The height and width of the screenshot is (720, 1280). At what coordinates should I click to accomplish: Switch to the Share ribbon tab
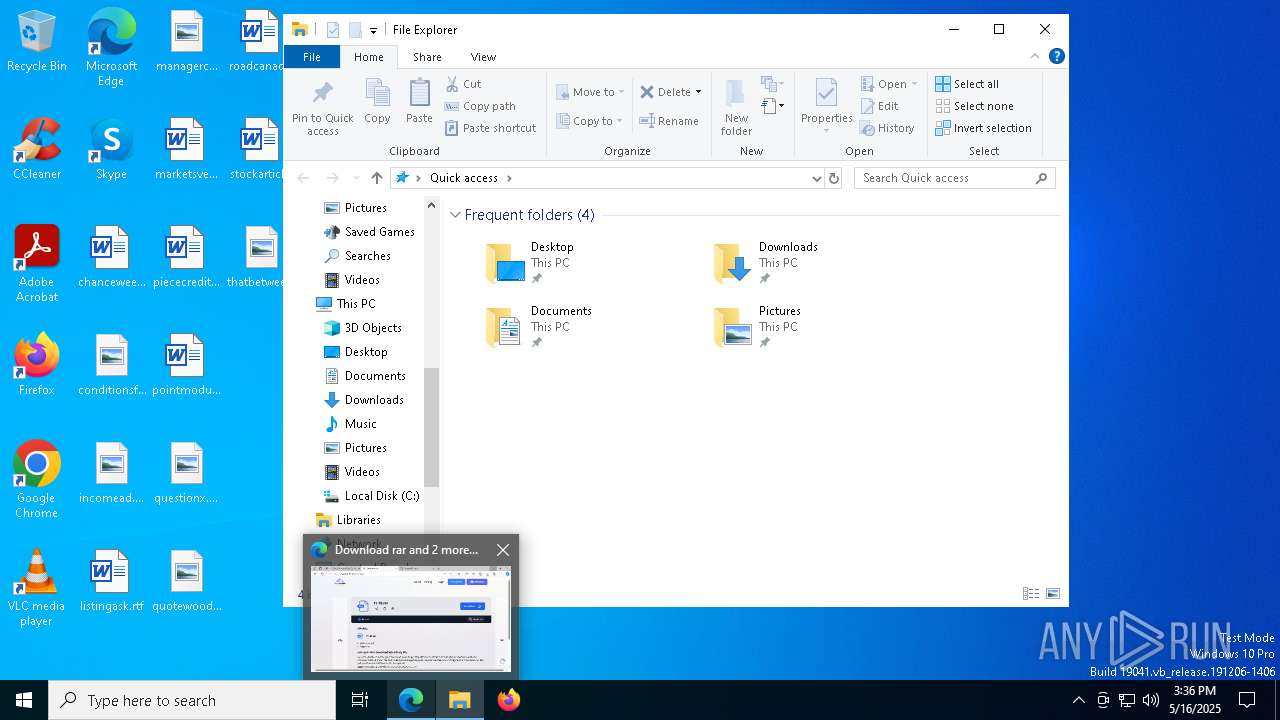click(x=427, y=57)
